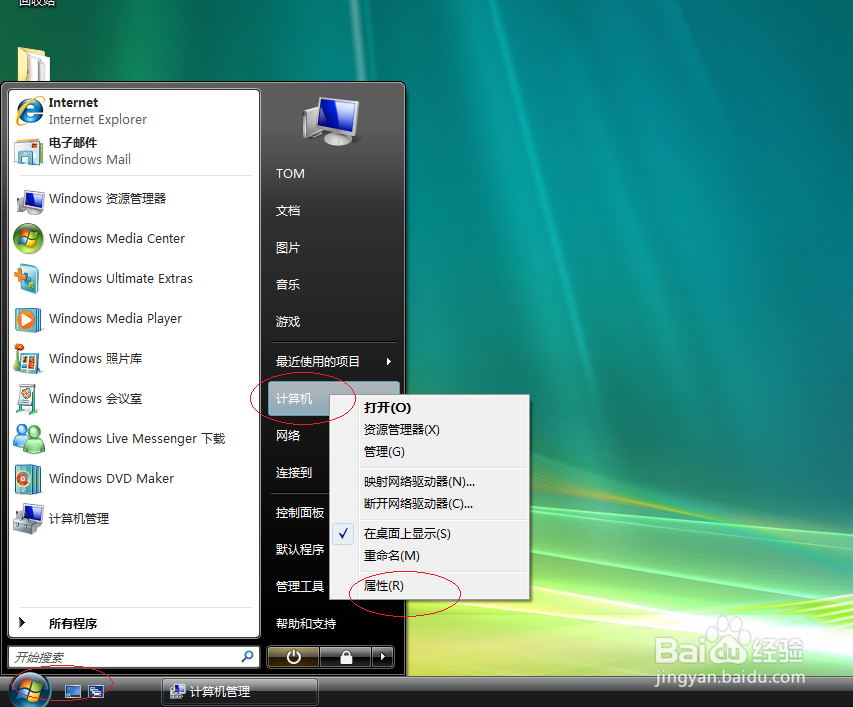Choose 管理(G) in context menu
Screen dimensions: 853x707
click(x=384, y=451)
